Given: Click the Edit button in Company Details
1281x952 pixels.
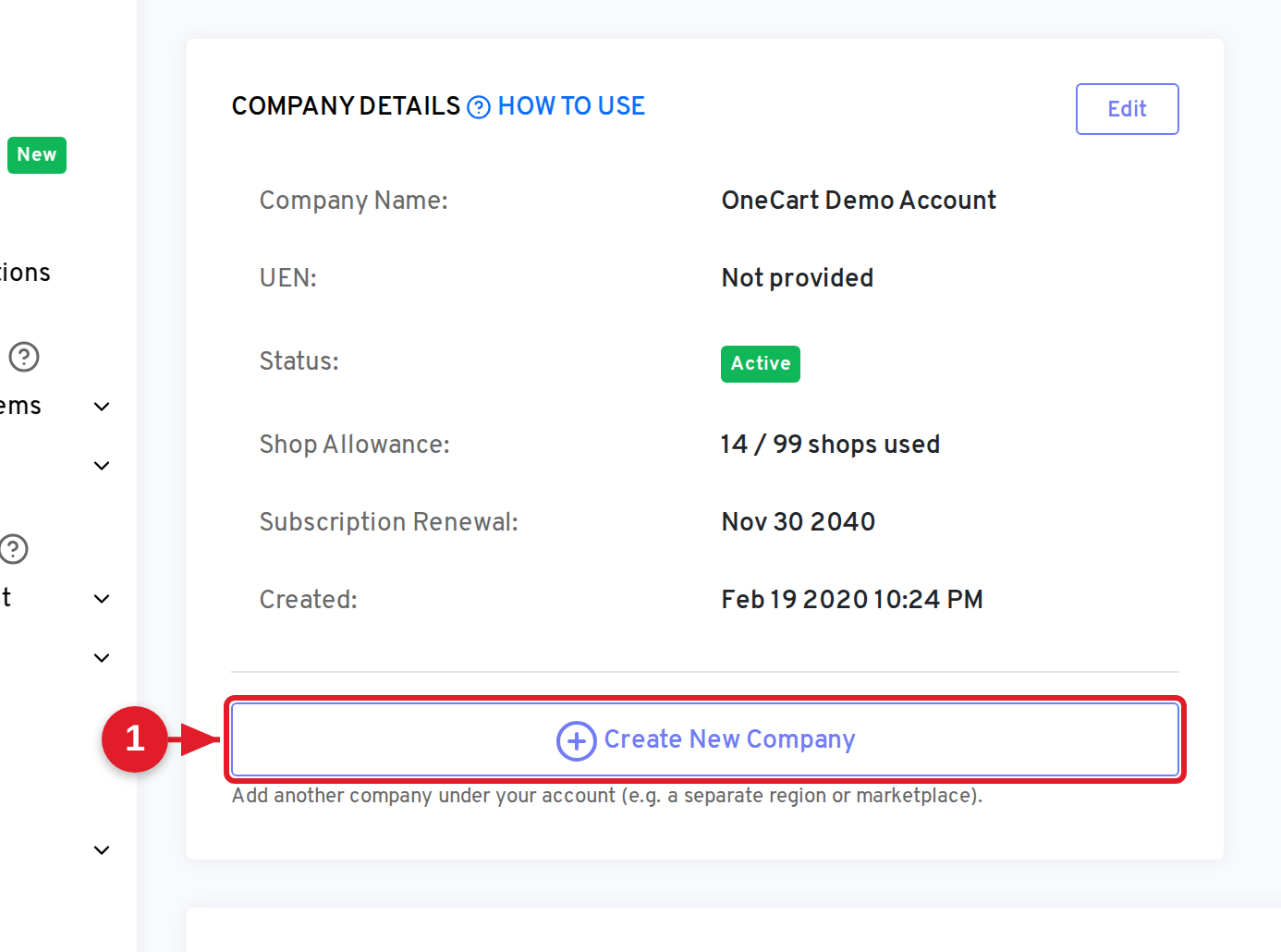Looking at the screenshot, I should coord(1127,109).
